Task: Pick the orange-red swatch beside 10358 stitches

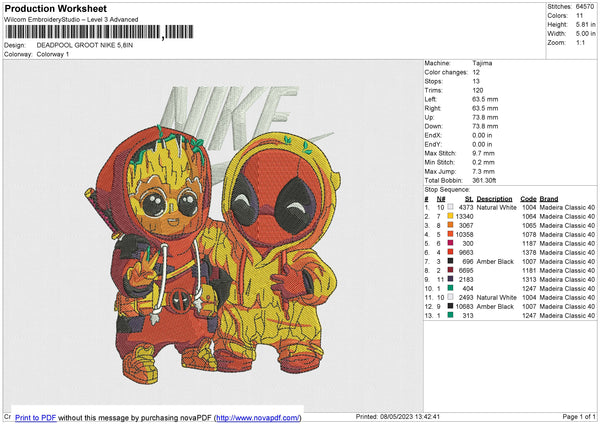Action: tap(450, 234)
